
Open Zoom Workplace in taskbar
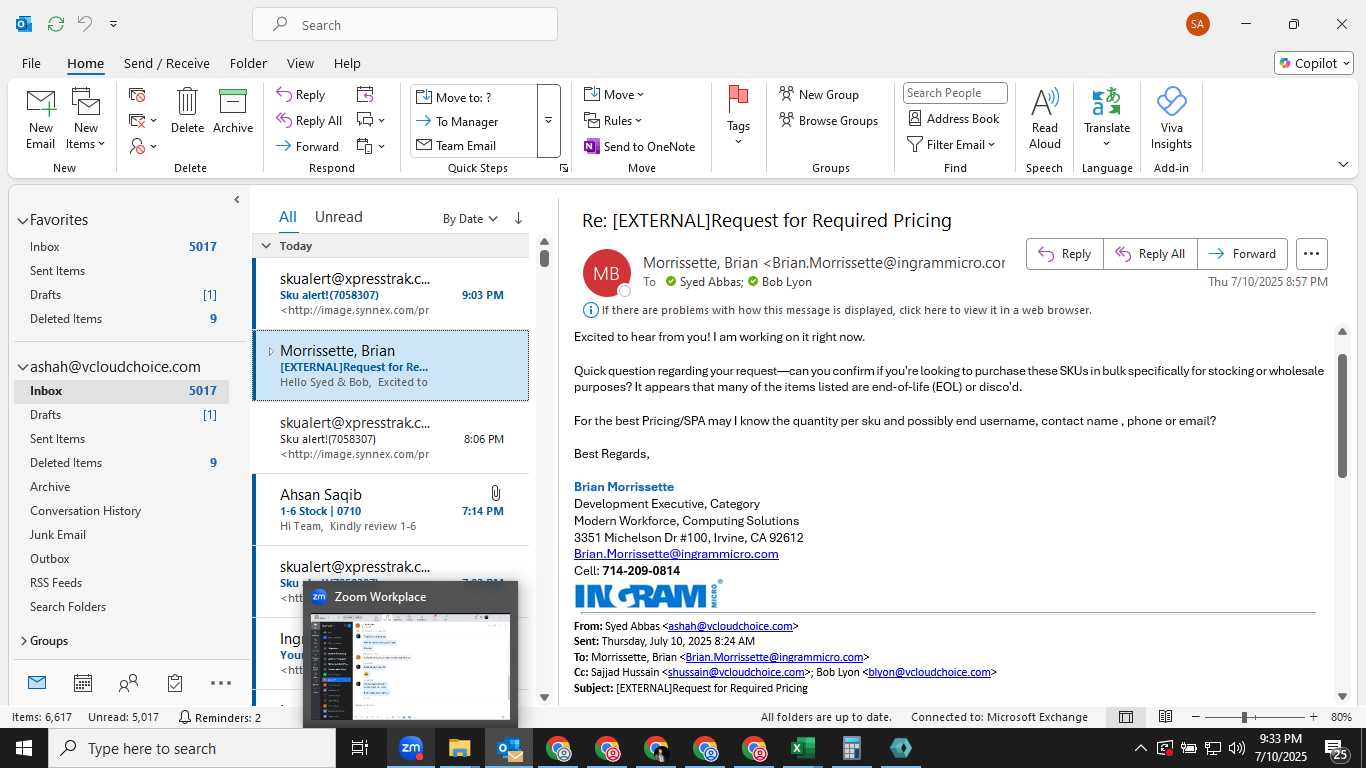point(411,748)
